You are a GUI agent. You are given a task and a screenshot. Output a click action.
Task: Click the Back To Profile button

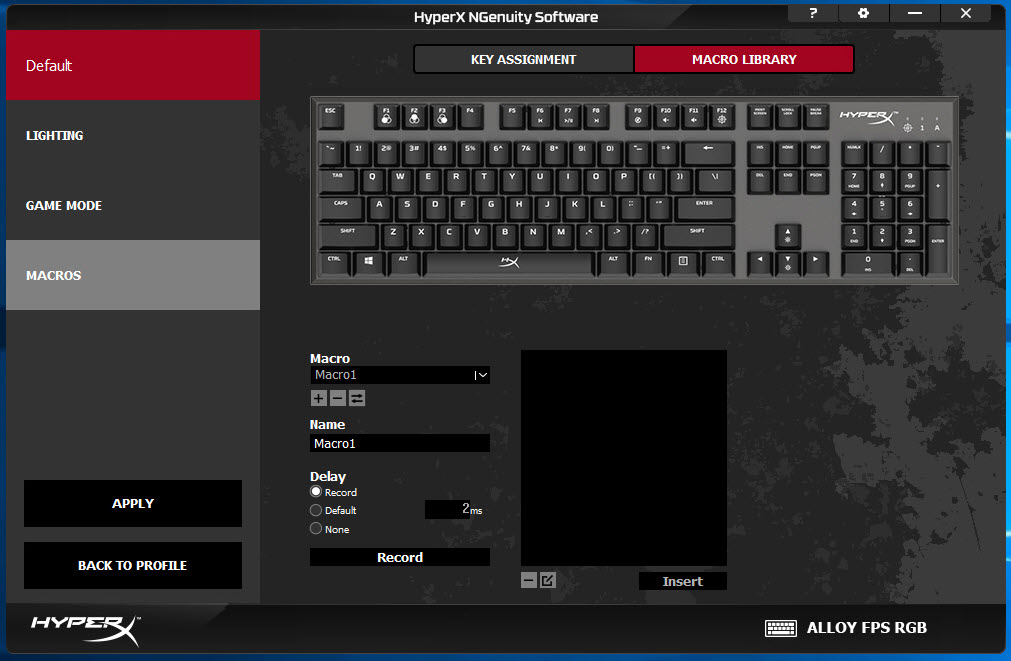(x=133, y=566)
